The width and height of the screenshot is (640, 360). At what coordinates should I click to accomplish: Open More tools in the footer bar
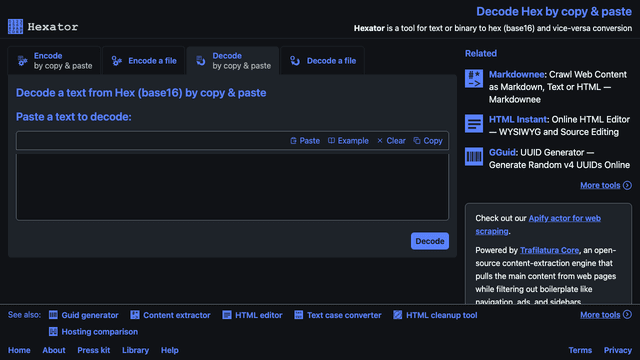(x=600, y=315)
